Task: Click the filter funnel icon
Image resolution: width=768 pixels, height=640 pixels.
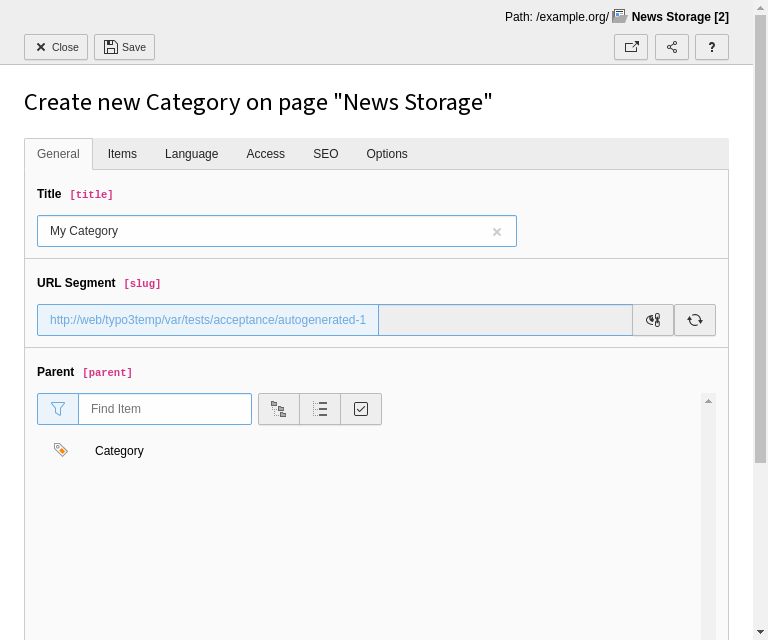Action: coord(58,409)
